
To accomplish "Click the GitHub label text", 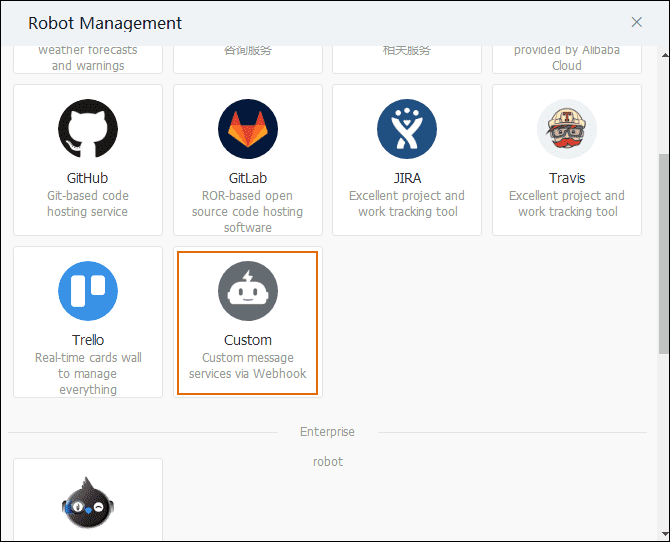I will coord(88,178).
